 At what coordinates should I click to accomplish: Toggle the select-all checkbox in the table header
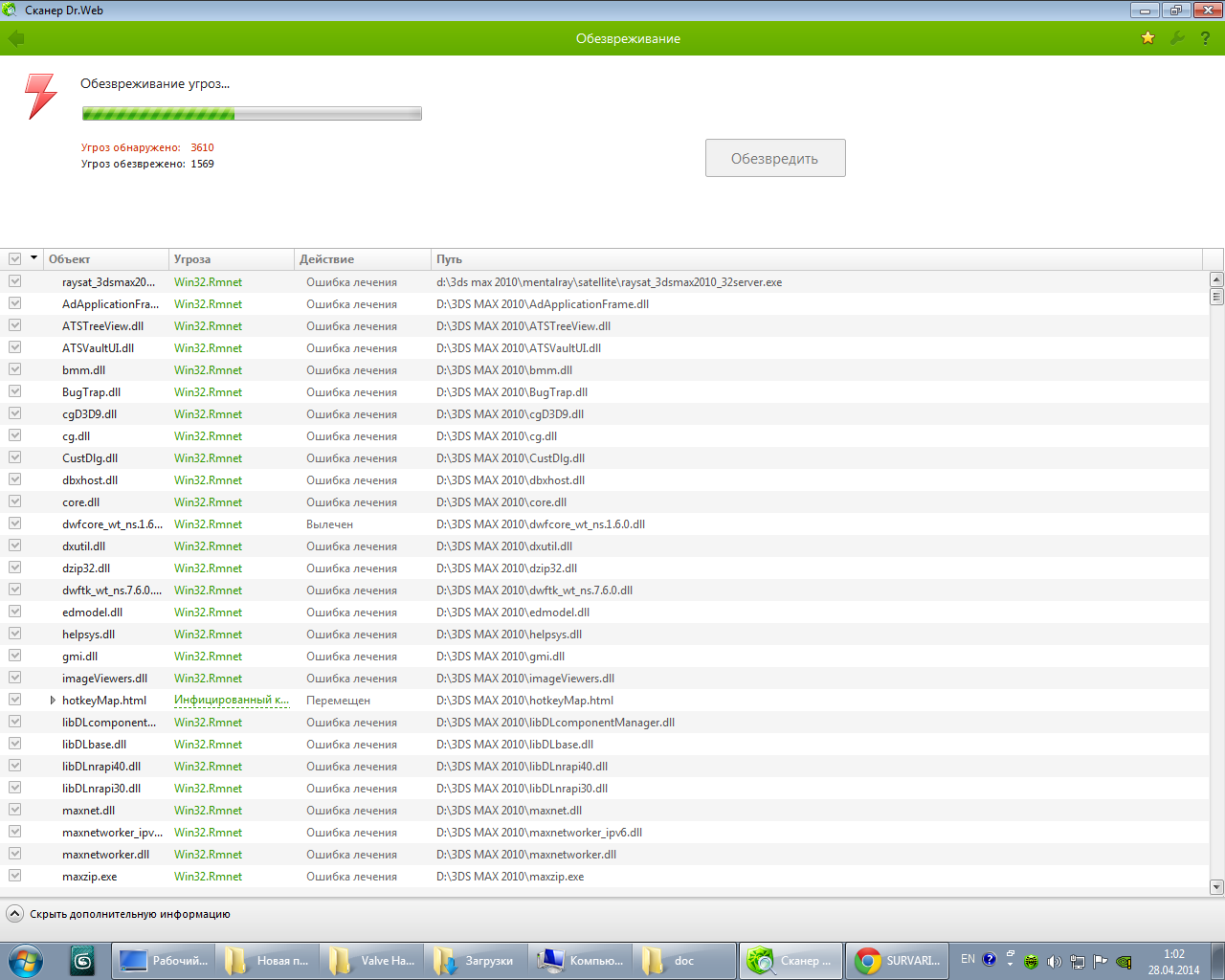click(15, 259)
